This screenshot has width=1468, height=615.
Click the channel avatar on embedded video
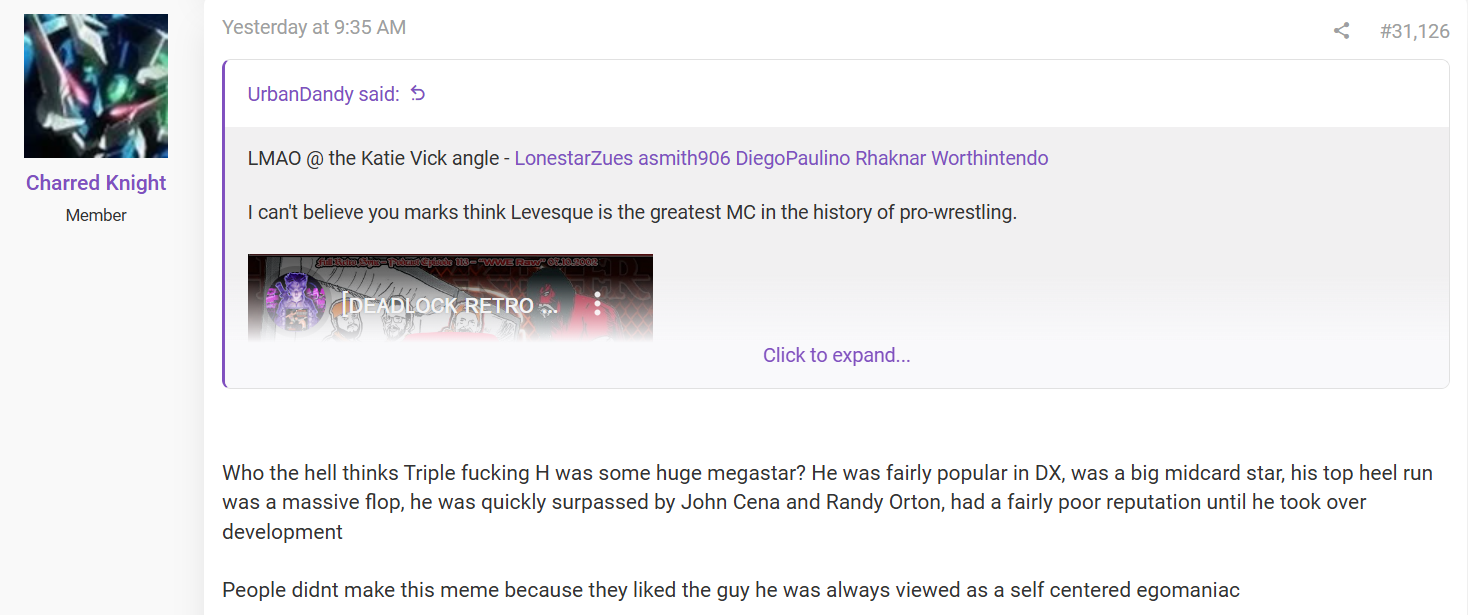(x=294, y=303)
